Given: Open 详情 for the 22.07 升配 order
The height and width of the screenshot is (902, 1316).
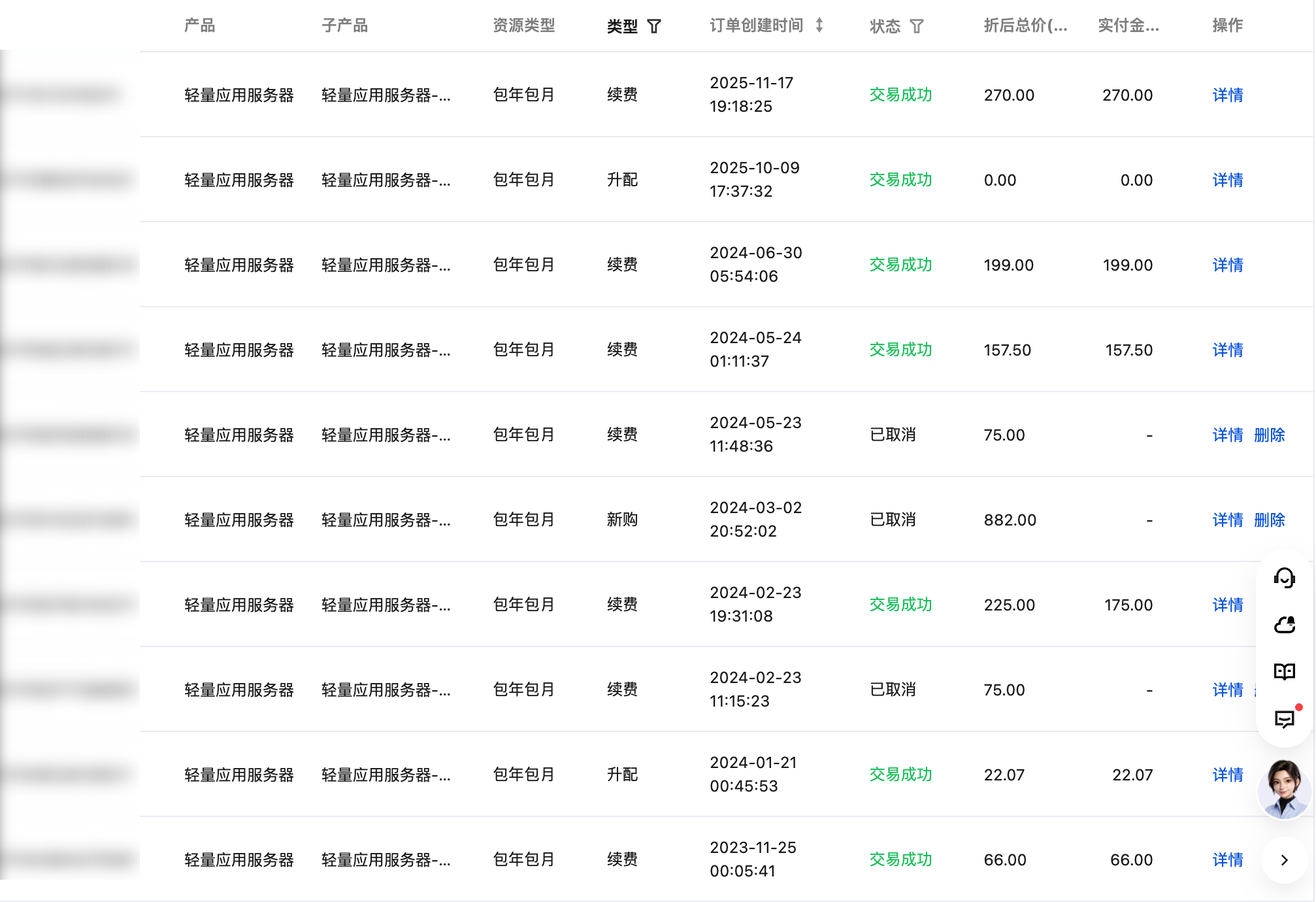Looking at the screenshot, I should coord(1228,775).
